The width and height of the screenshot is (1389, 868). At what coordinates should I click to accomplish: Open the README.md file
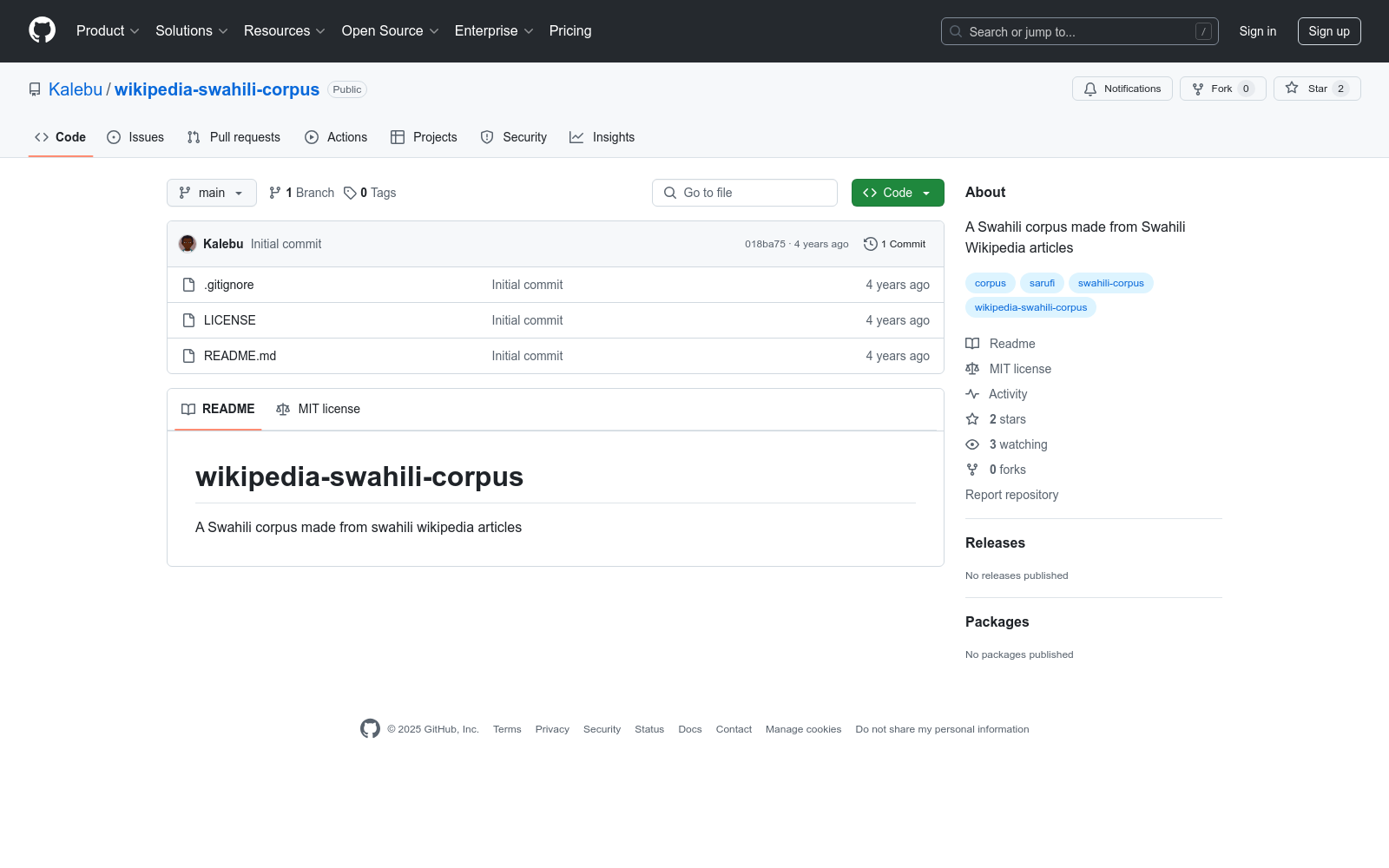click(x=240, y=356)
